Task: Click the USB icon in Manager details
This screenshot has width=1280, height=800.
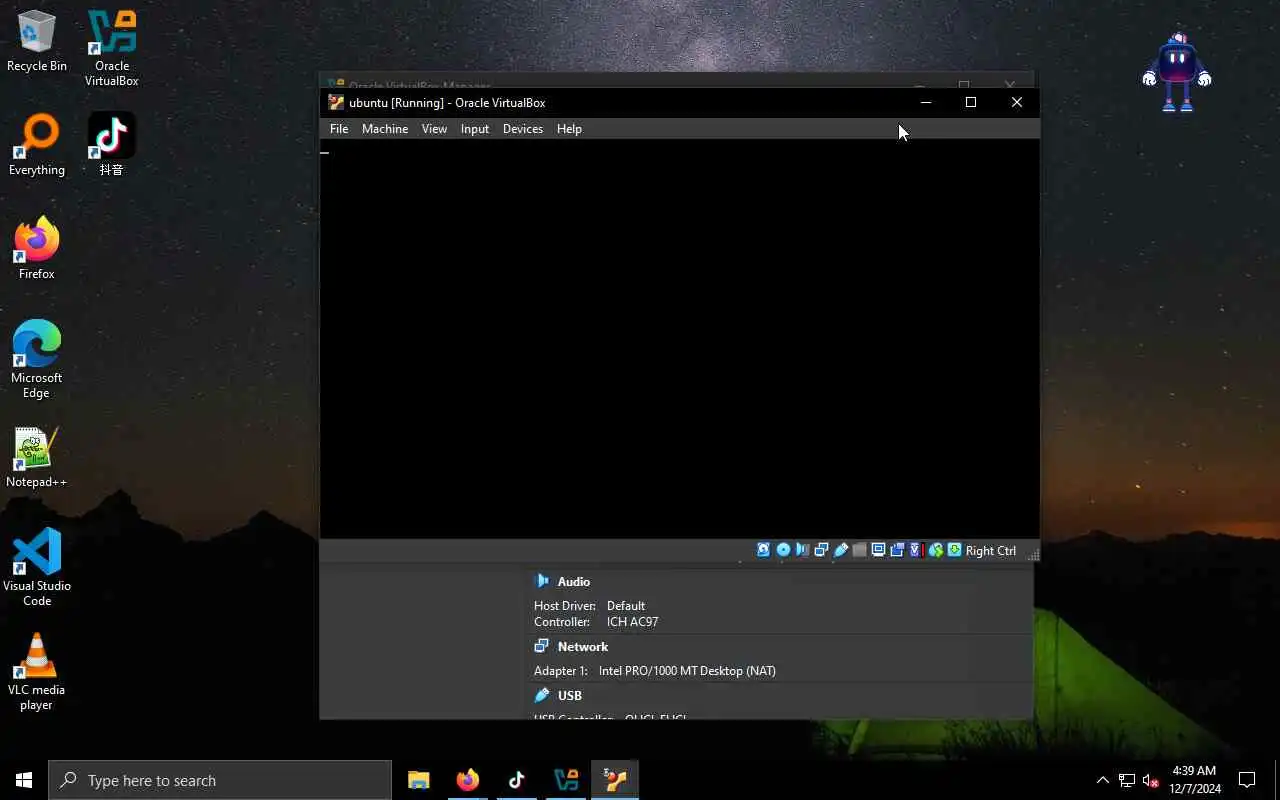Action: pos(542,695)
